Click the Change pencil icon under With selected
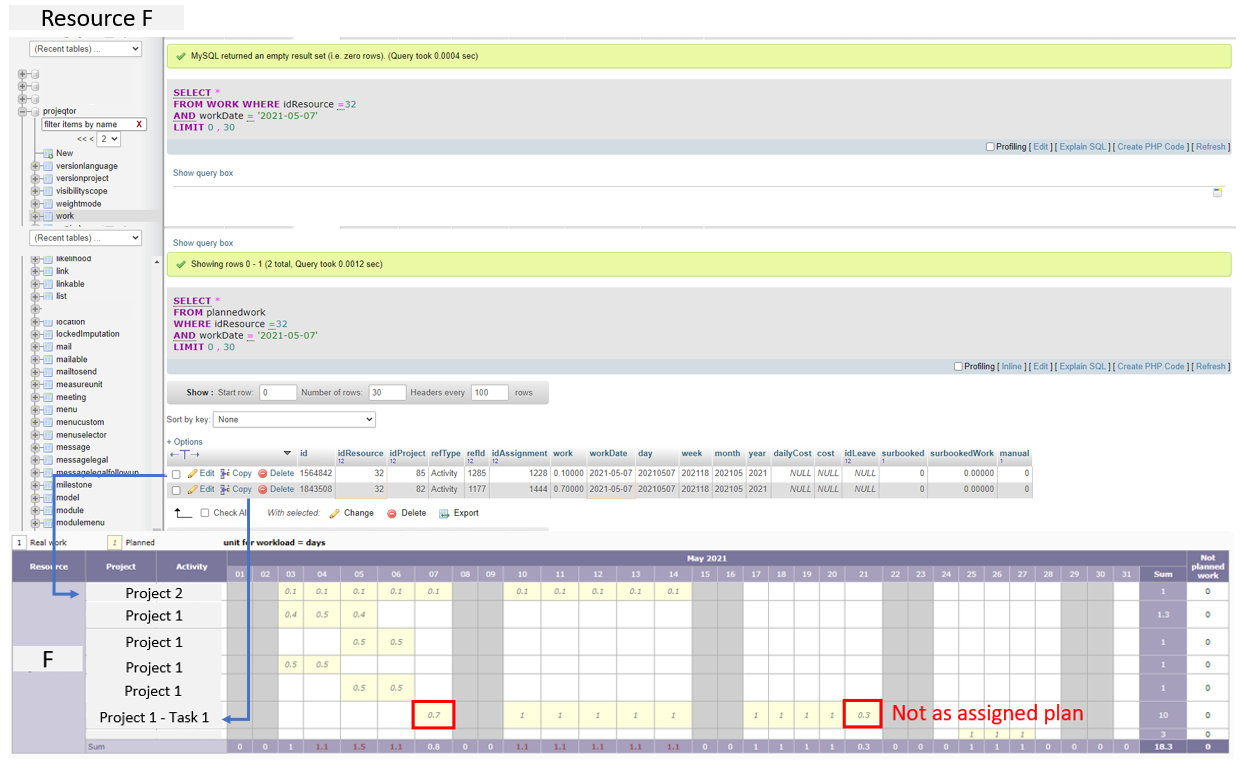This screenshot has height=761, width=1243. pyautogui.click(x=335, y=513)
